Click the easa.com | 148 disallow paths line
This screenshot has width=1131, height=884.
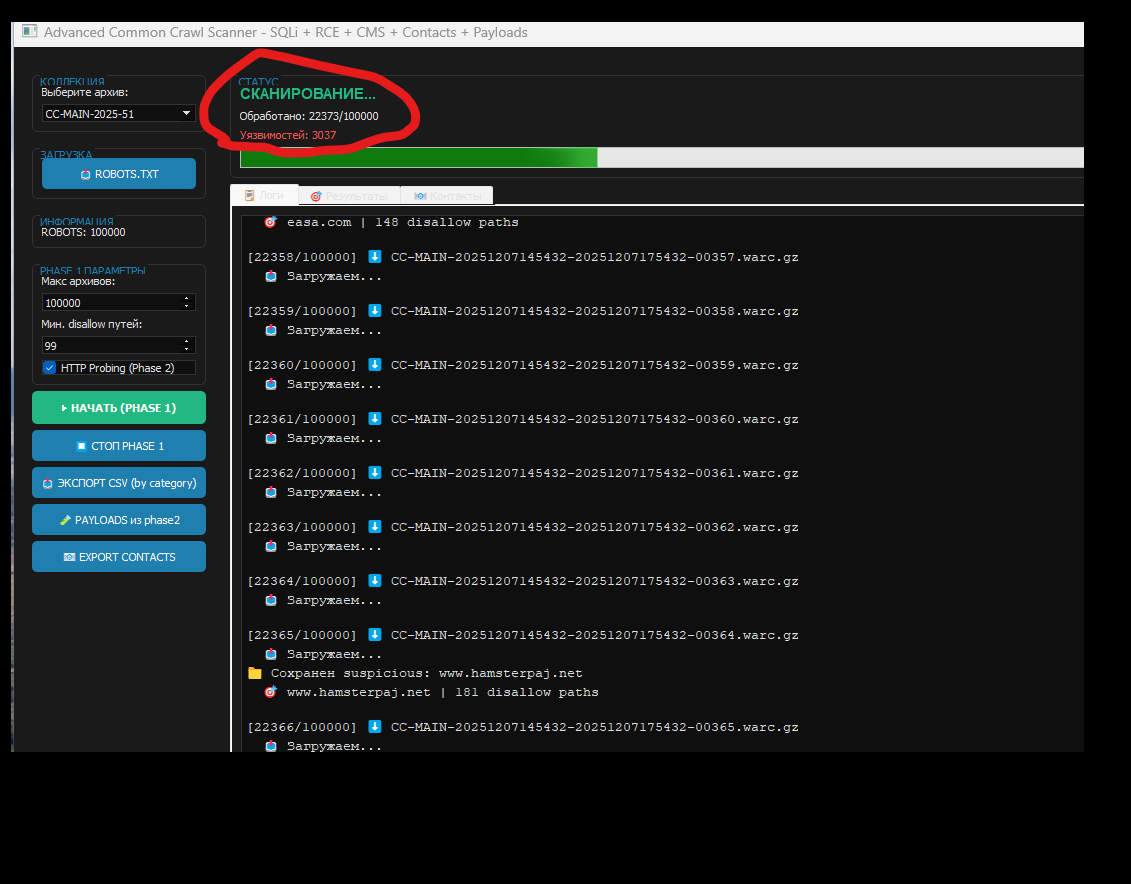tap(392, 222)
